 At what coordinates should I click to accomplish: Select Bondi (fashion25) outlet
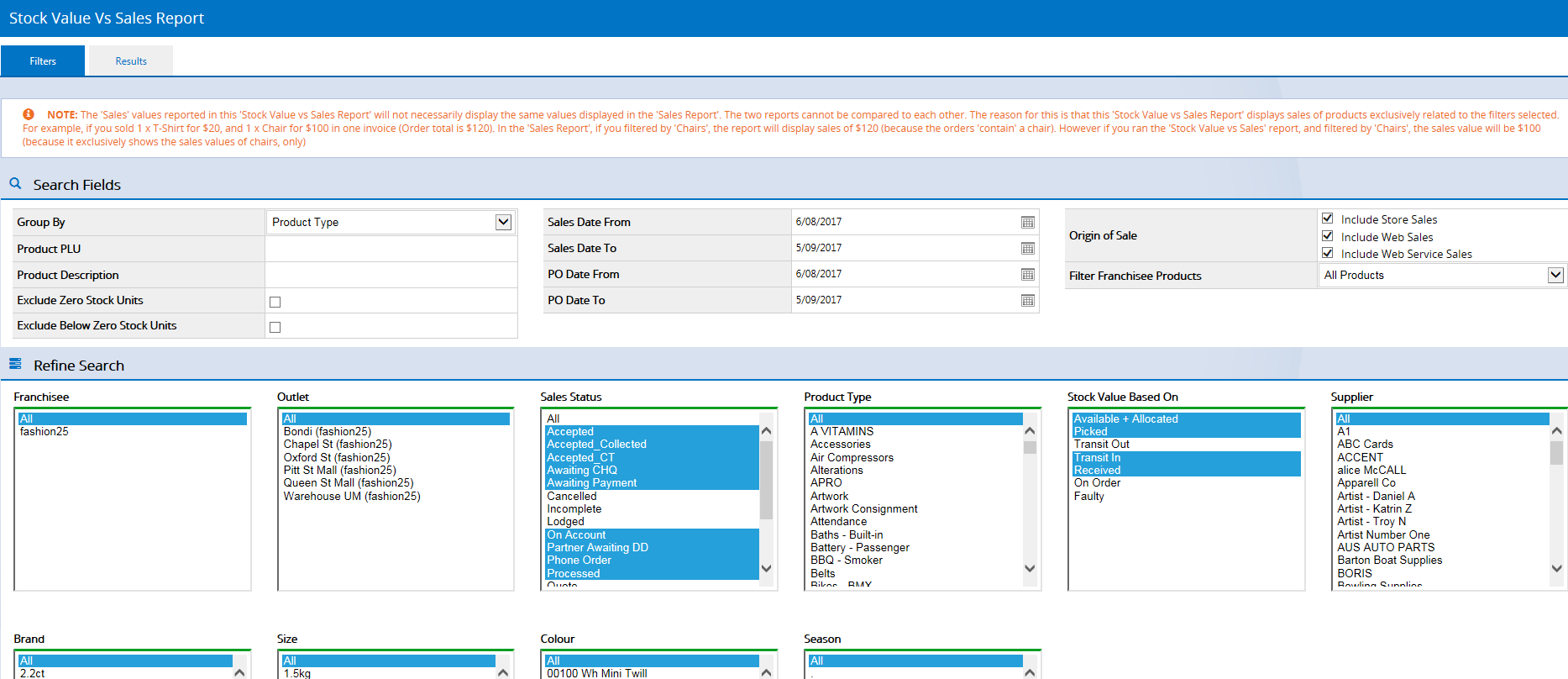tap(396, 432)
